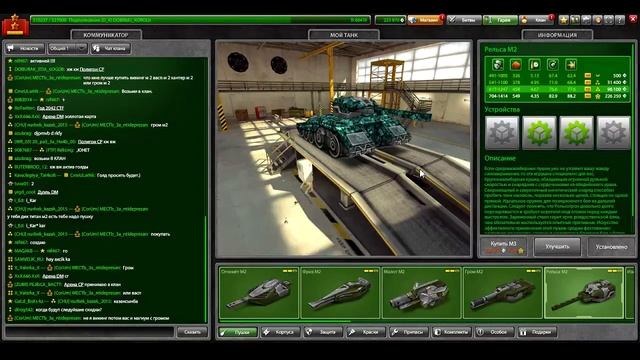The width and height of the screenshot is (640, 360).
Task: Select the stats row priced 500 crystals
Action: click(557, 76)
